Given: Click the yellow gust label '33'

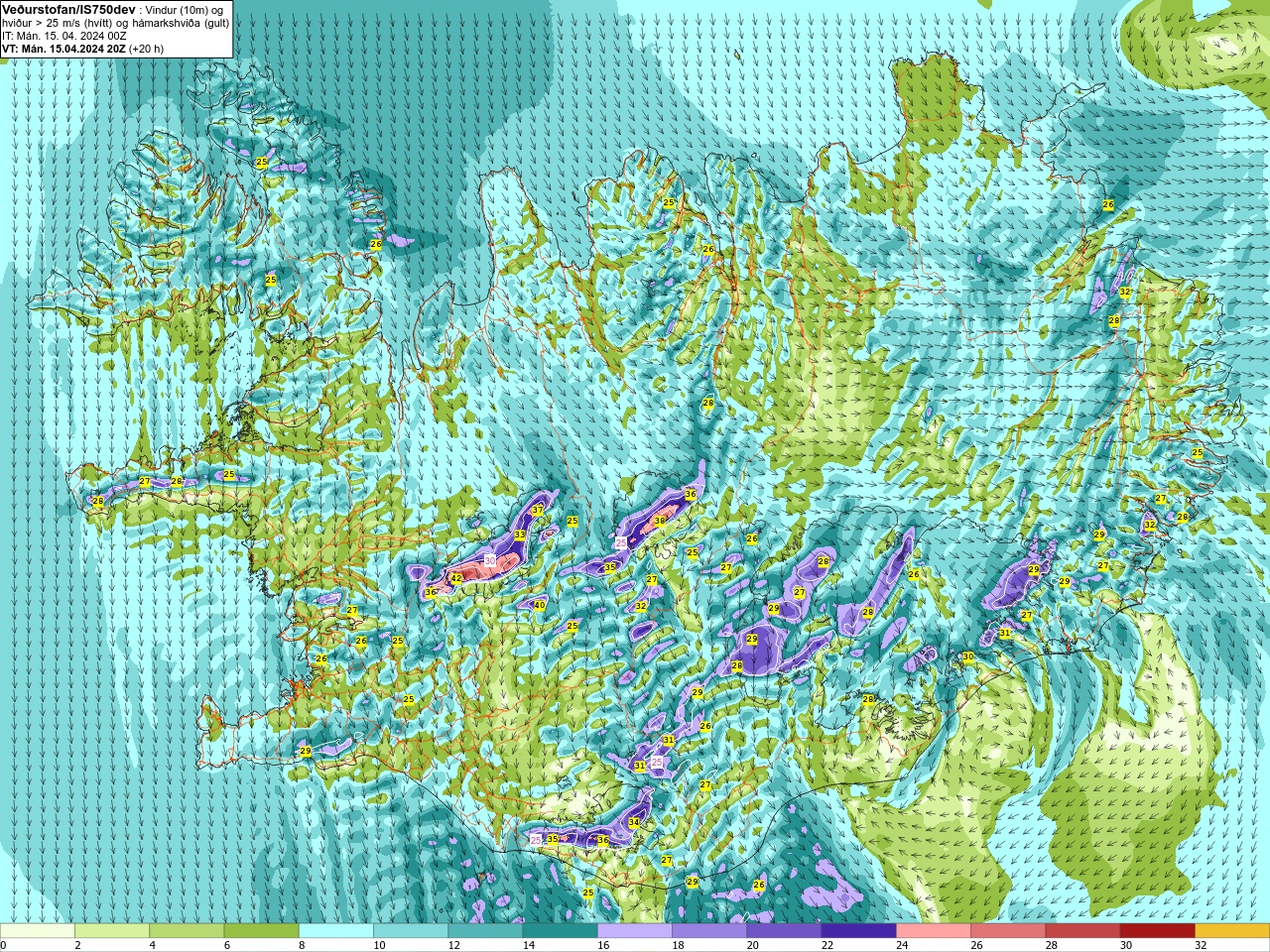Looking at the screenshot, I should point(520,535).
